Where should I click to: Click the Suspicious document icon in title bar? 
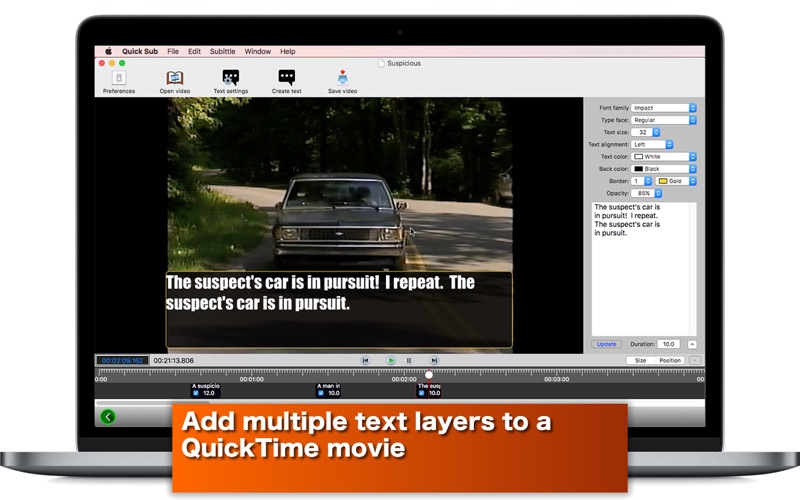click(x=381, y=63)
